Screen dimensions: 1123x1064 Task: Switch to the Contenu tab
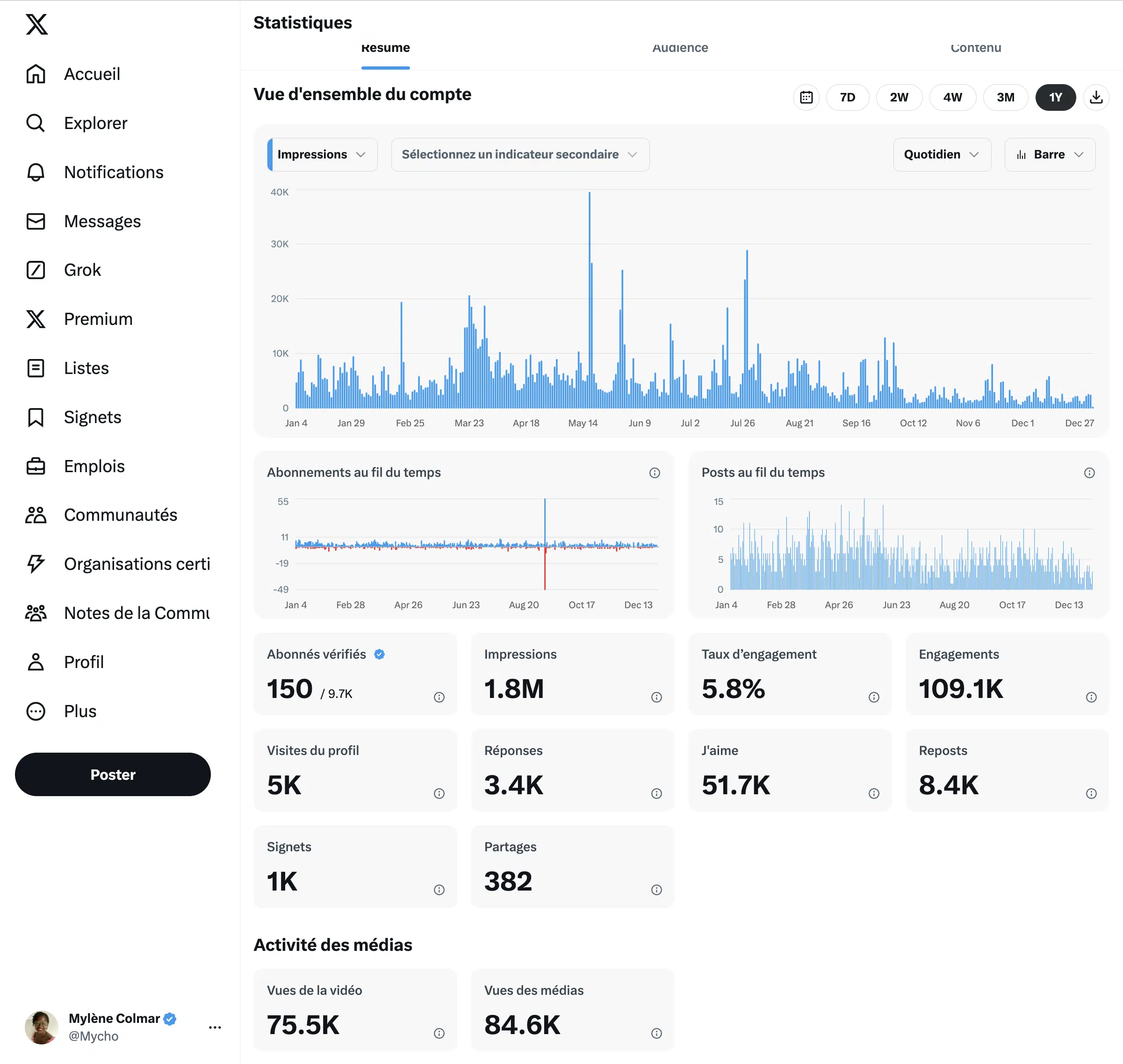975,50
